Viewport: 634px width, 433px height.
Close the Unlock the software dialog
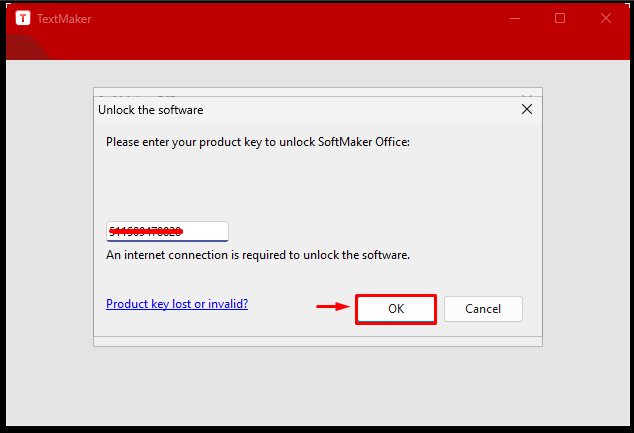527,109
